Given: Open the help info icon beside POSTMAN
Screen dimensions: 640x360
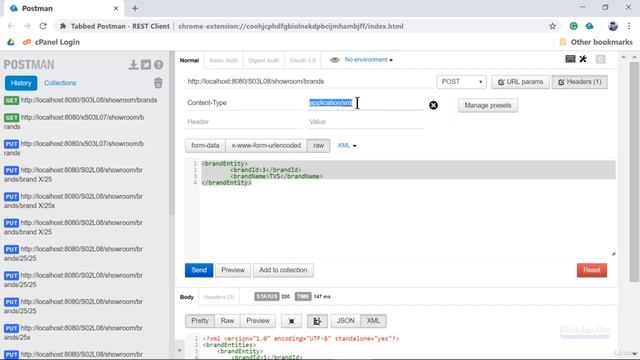Looking at the screenshot, I should click(158, 64).
